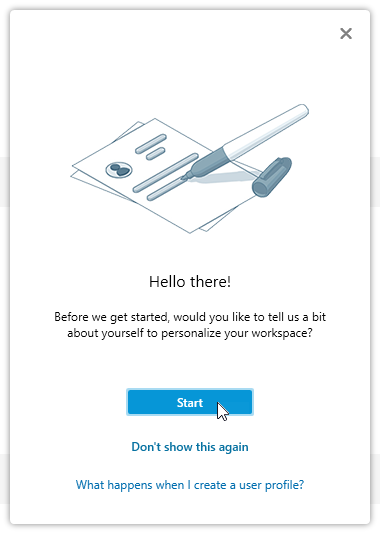The width and height of the screenshot is (380, 534).
Task: Click the blue Start button
Action: click(190, 402)
